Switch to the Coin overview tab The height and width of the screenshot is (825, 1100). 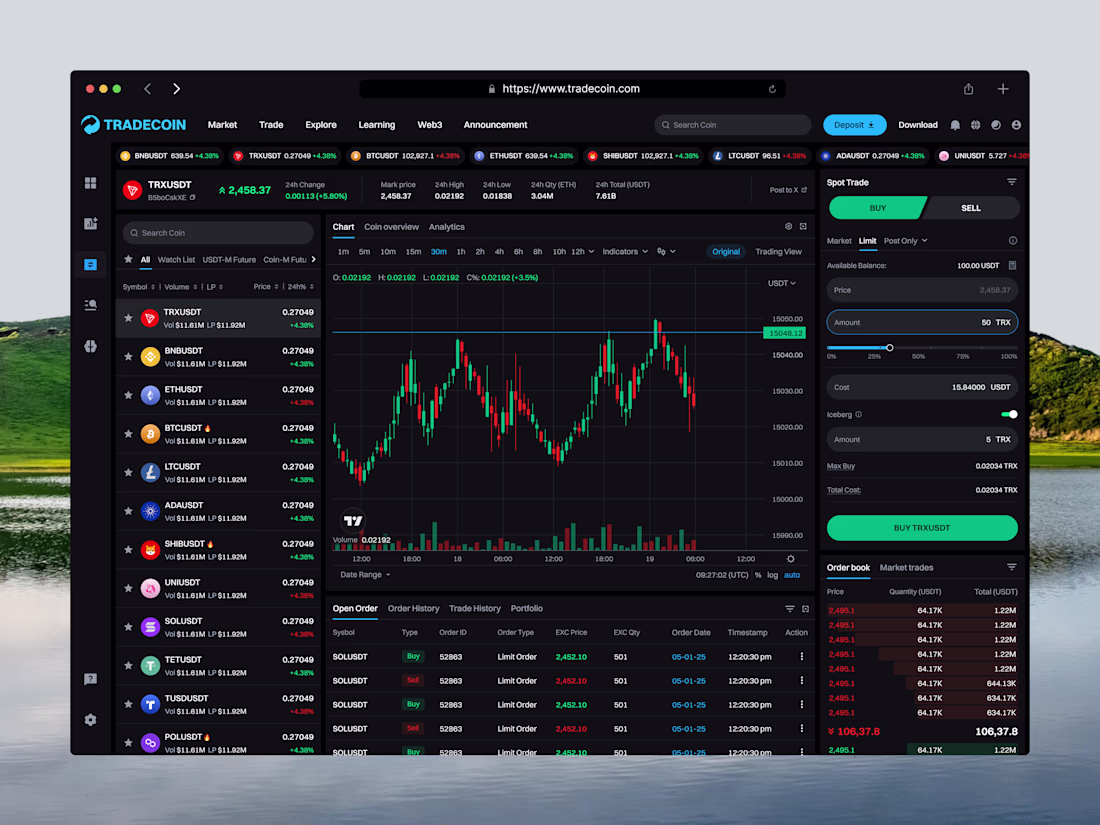(391, 227)
